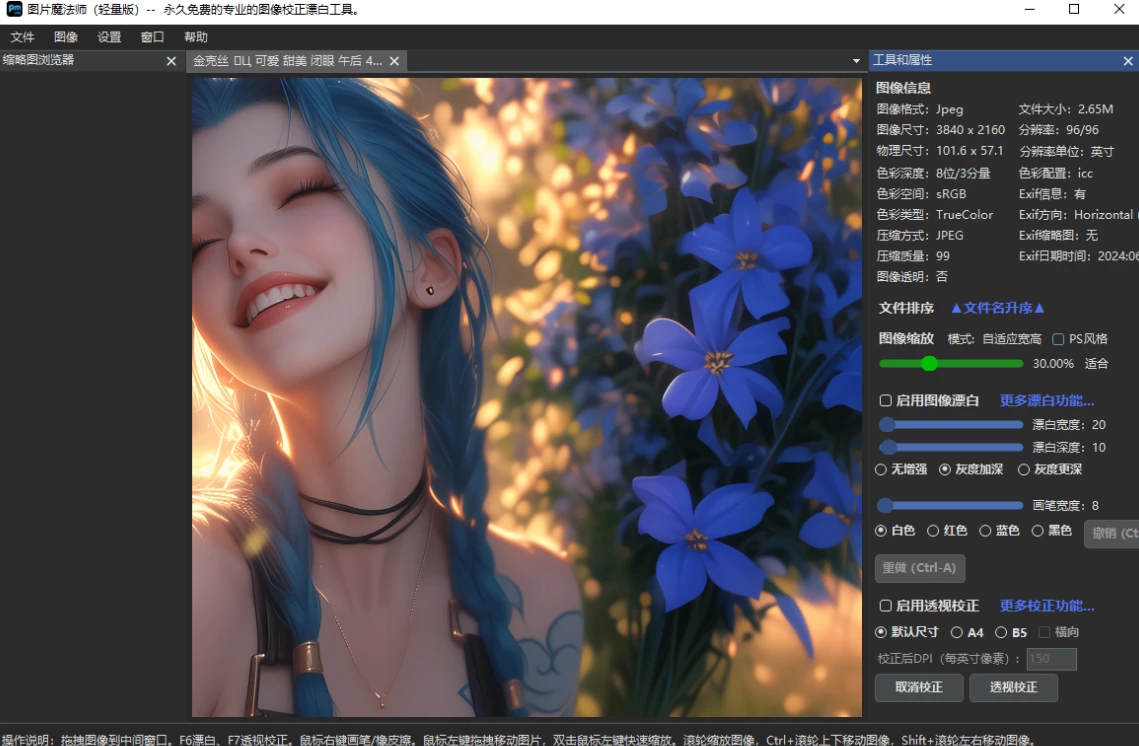The image size is (1139, 746).
Task: Click the 重做 (Ctrl-A) button
Action: pyautogui.click(x=920, y=568)
